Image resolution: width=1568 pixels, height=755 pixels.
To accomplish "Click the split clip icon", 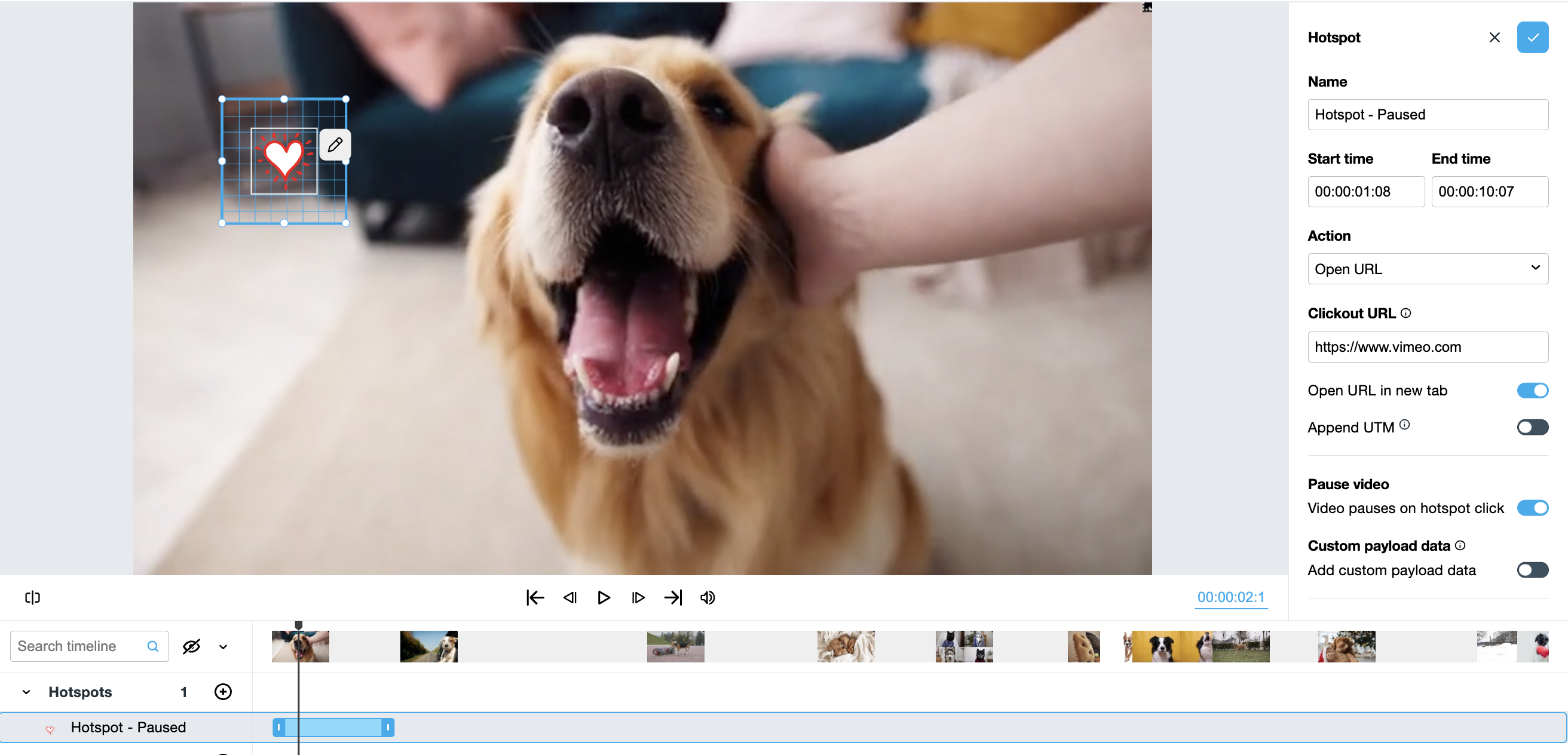I will tap(32, 597).
